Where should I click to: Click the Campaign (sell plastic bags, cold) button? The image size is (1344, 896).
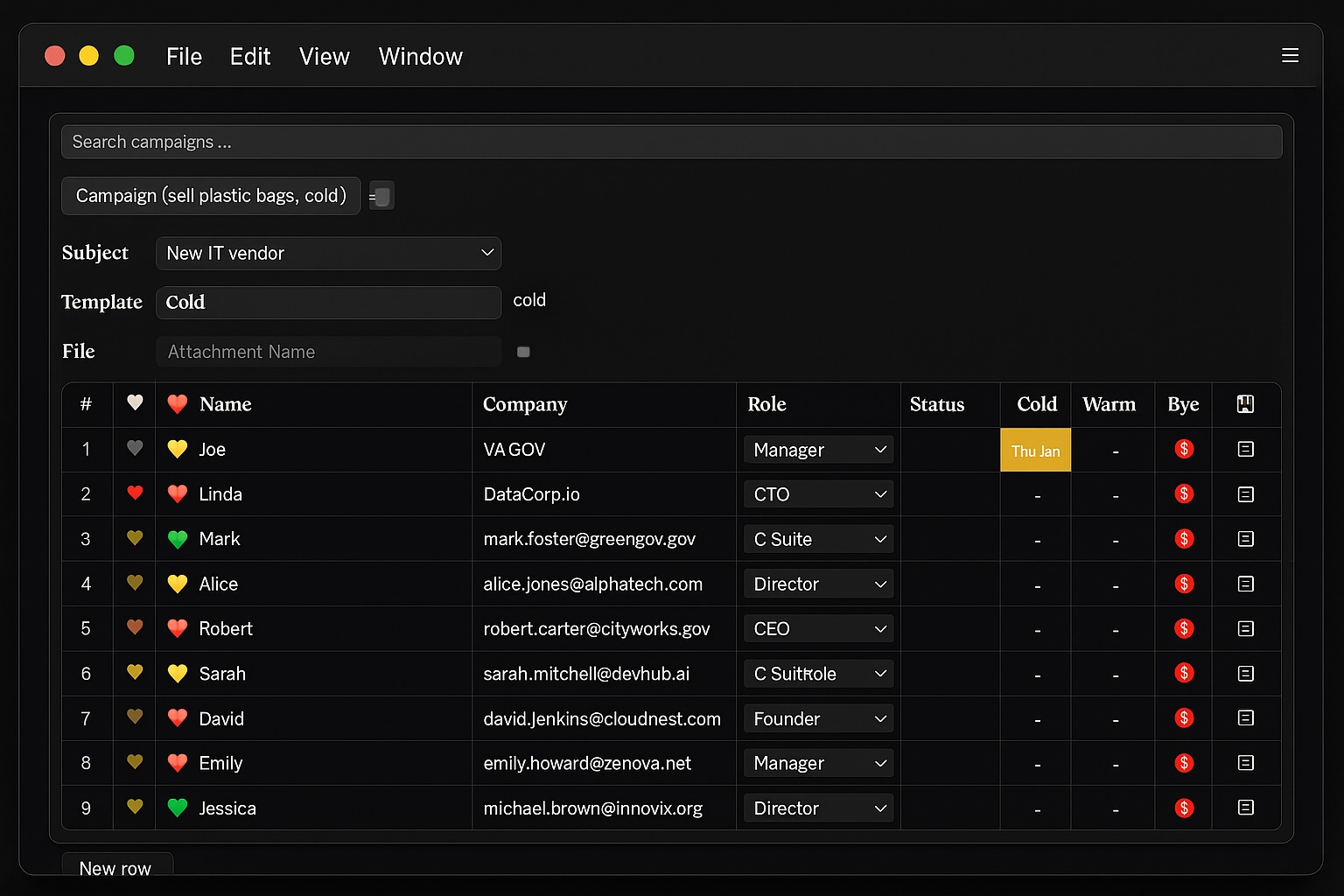(211, 196)
